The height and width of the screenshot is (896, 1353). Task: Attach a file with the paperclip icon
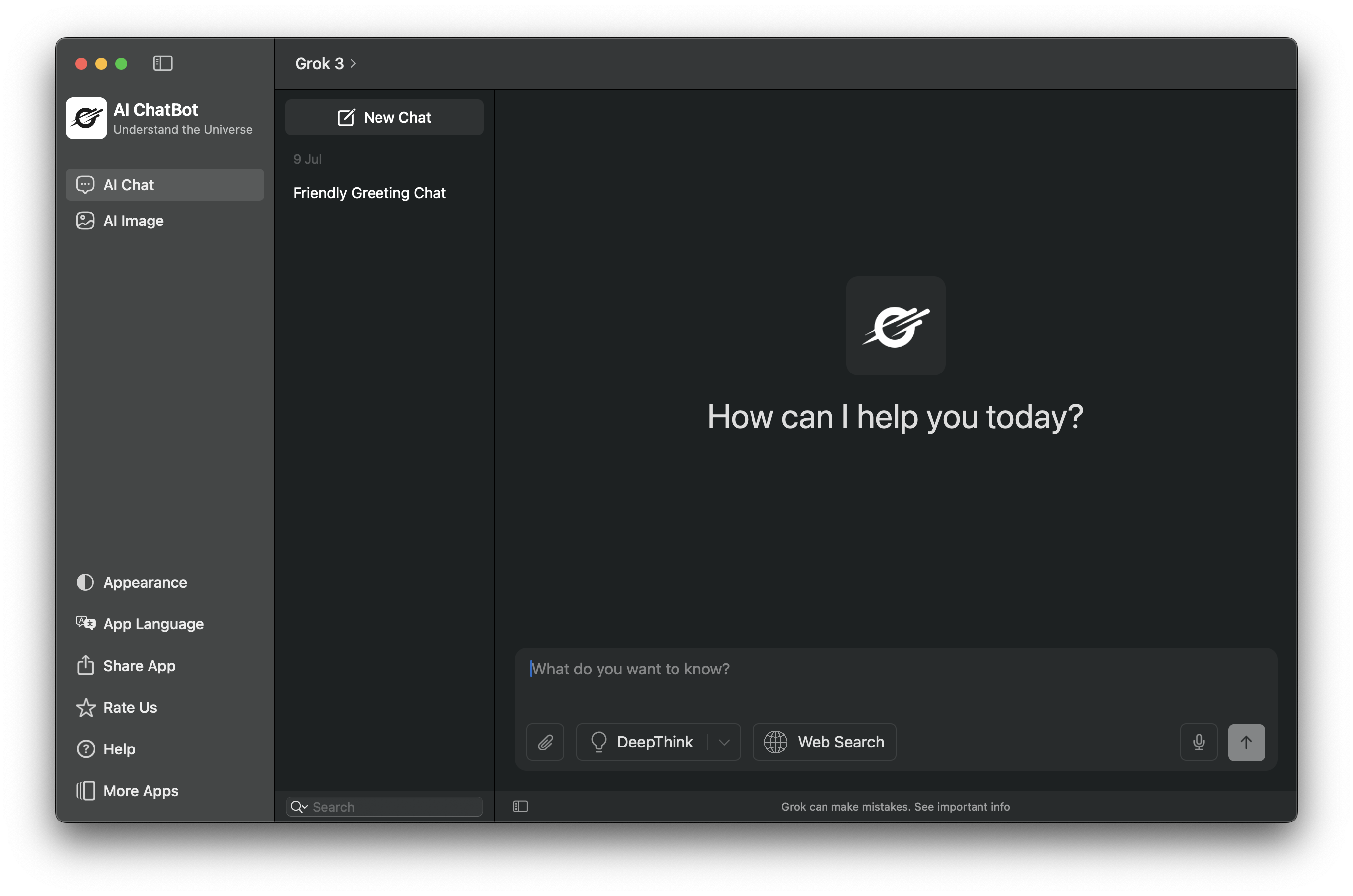click(x=545, y=743)
